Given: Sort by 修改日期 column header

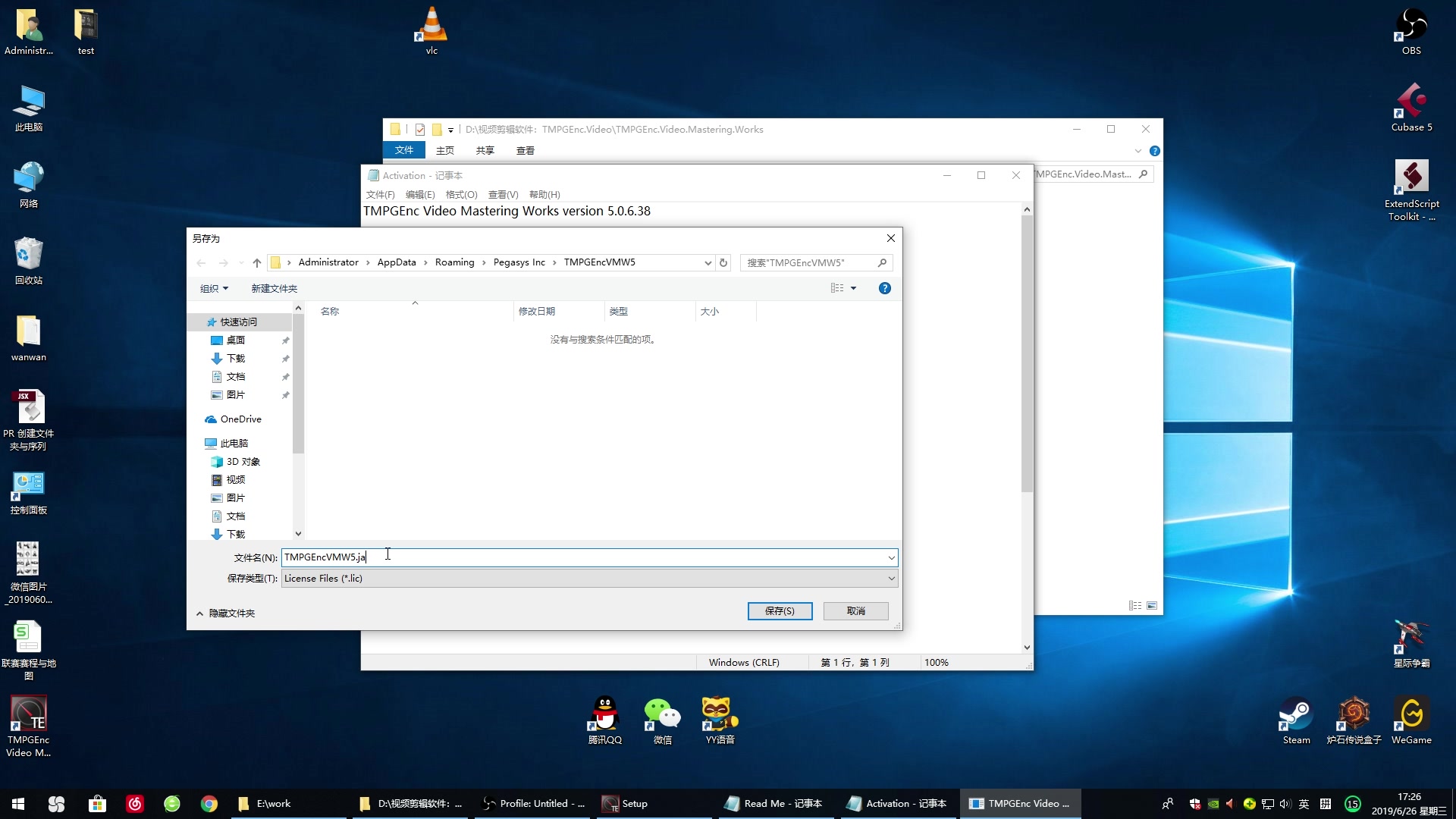Looking at the screenshot, I should (558, 312).
